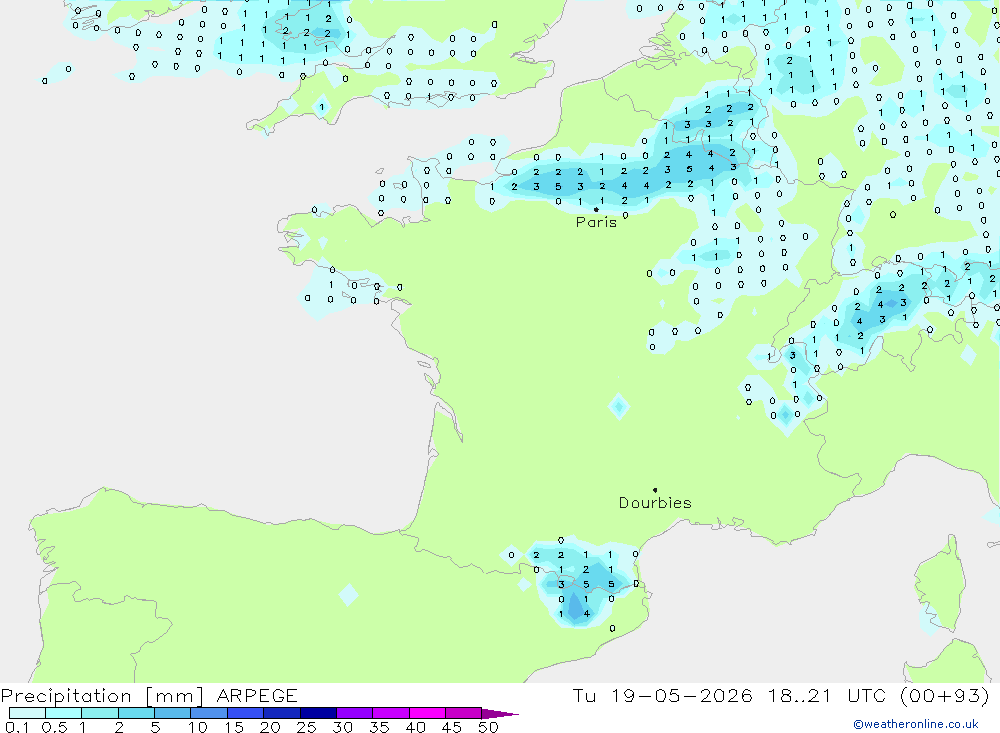Click the '35' legend scale value

point(379,727)
